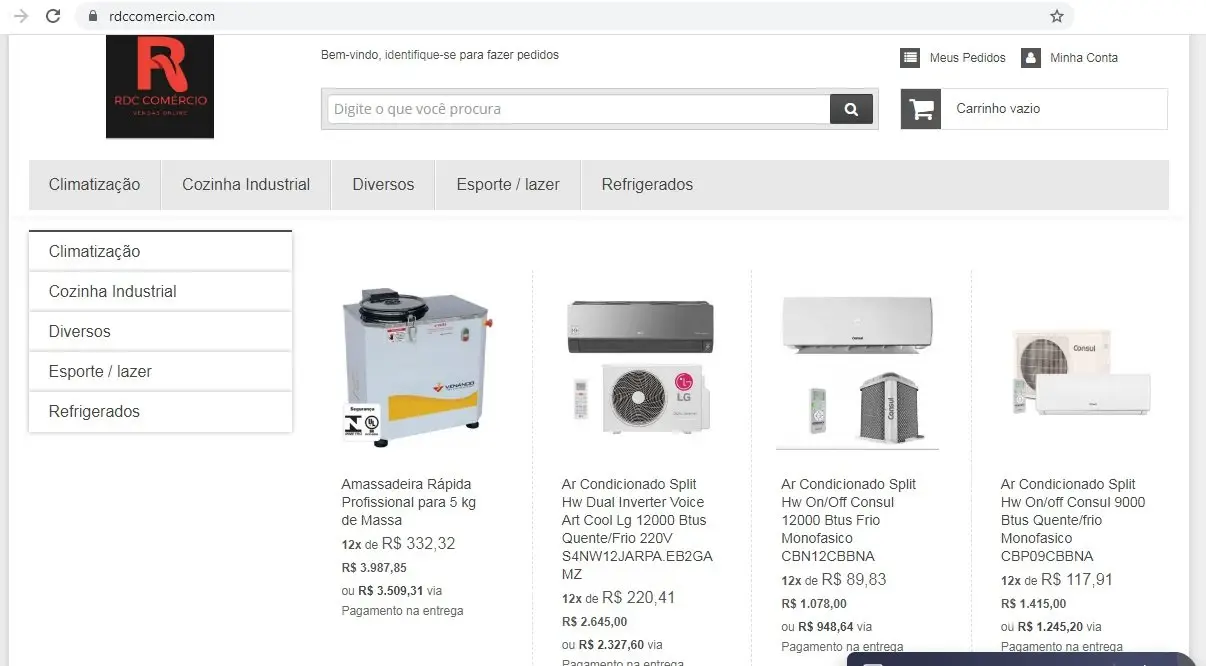The height and width of the screenshot is (666, 1206).
Task: Open Minha Conta link
Action: pyautogui.click(x=1084, y=57)
